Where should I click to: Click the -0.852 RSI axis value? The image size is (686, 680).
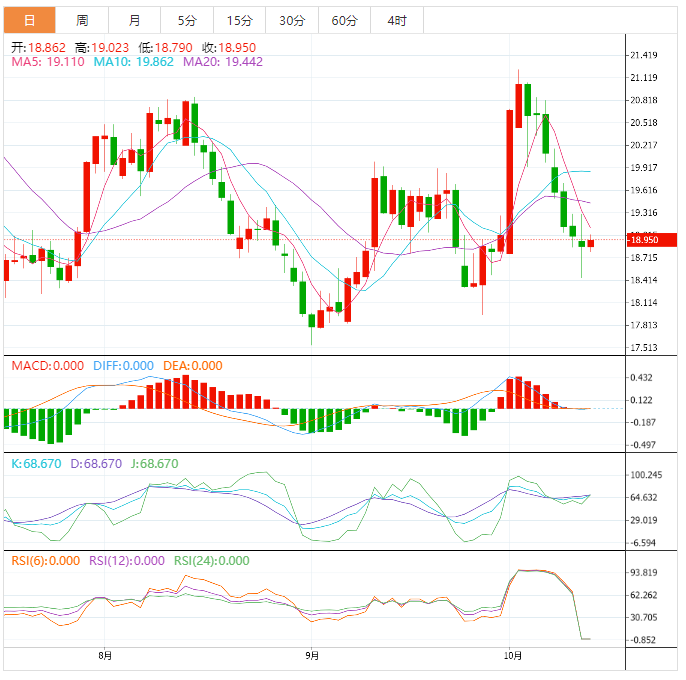(643, 640)
